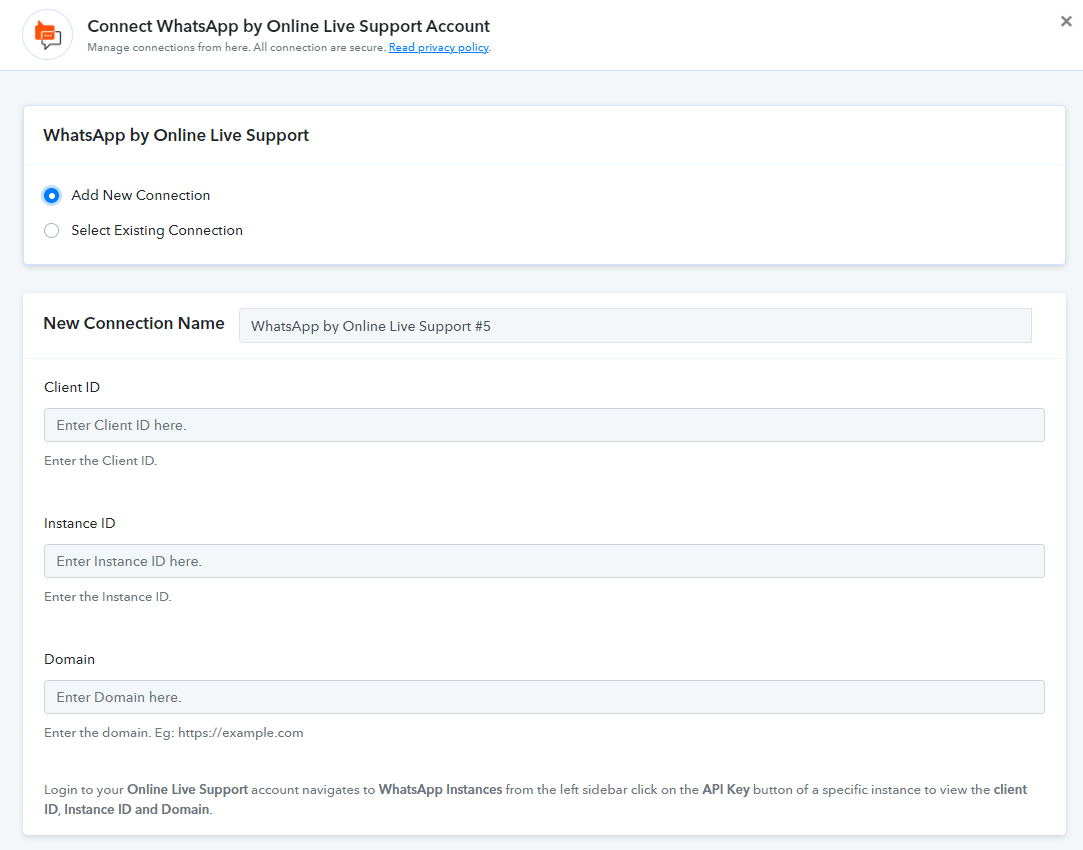1083x850 pixels.
Task: Open the Read privacy policy link
Action: click(x=439, y=47)
